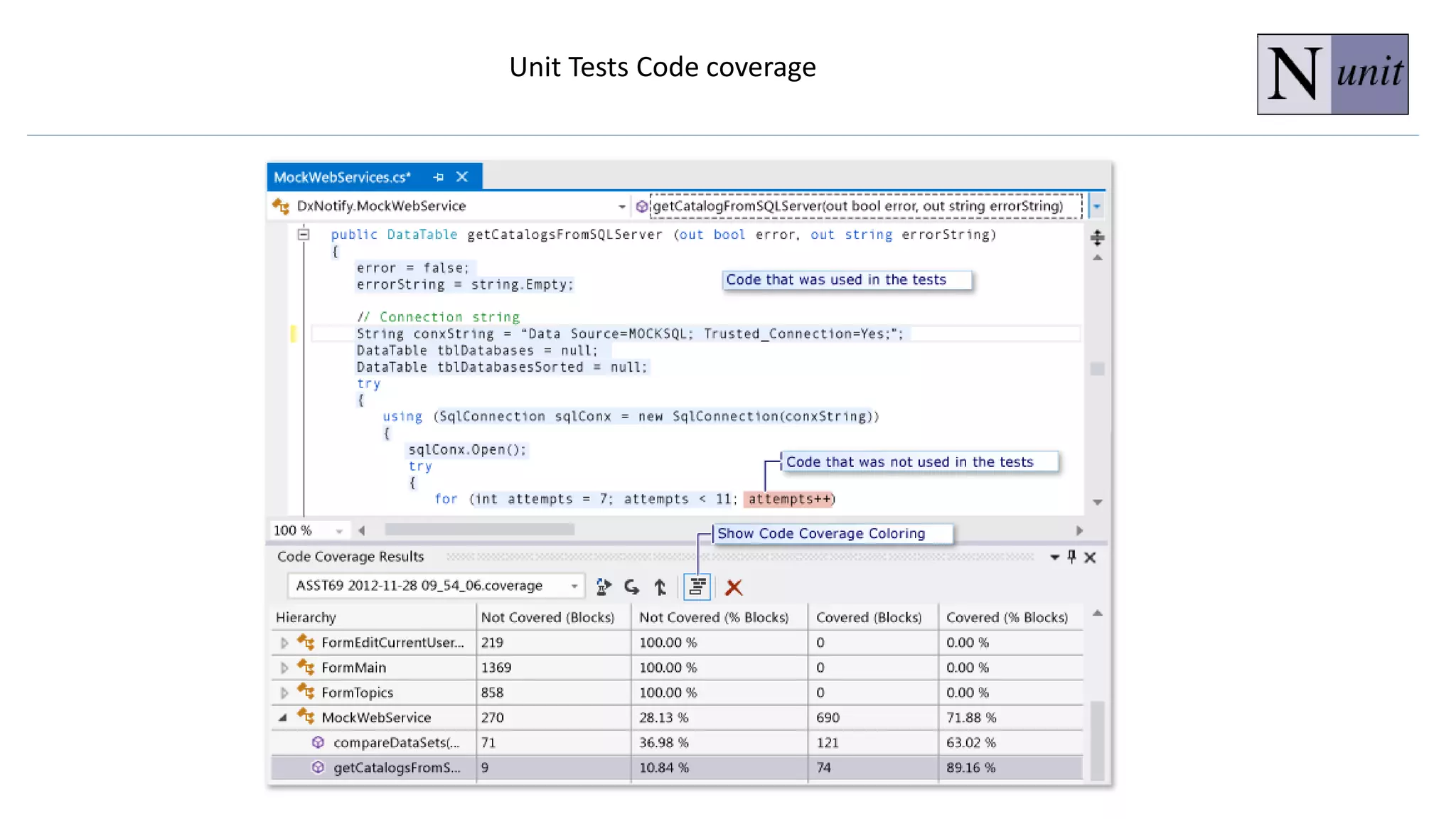Click the FormEditCurrentUser class icon

point(306,641)
